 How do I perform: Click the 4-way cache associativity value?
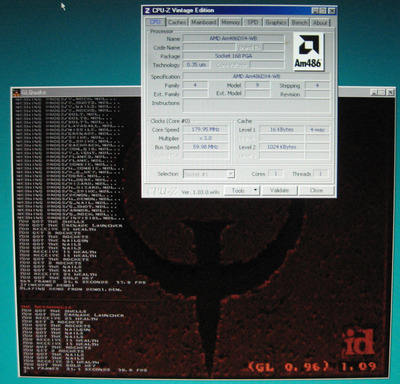317,130
